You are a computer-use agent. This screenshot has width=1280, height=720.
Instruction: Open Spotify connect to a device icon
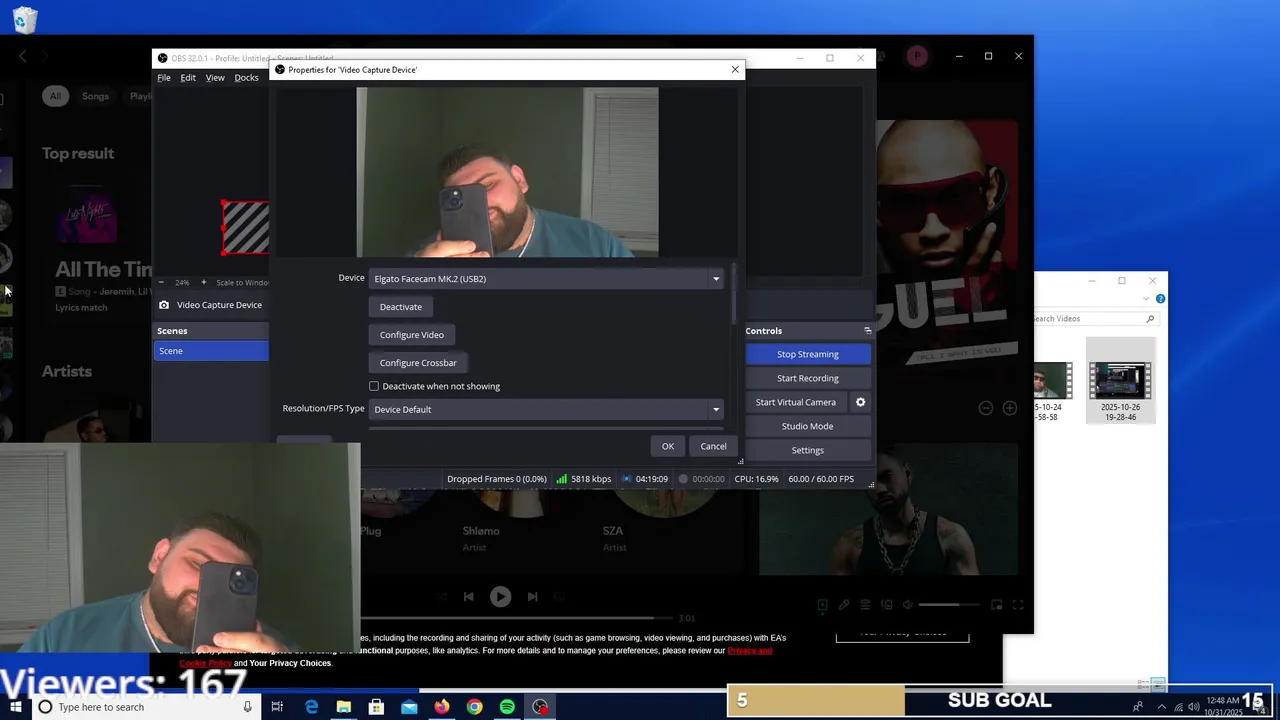click(x=887, y=605)
